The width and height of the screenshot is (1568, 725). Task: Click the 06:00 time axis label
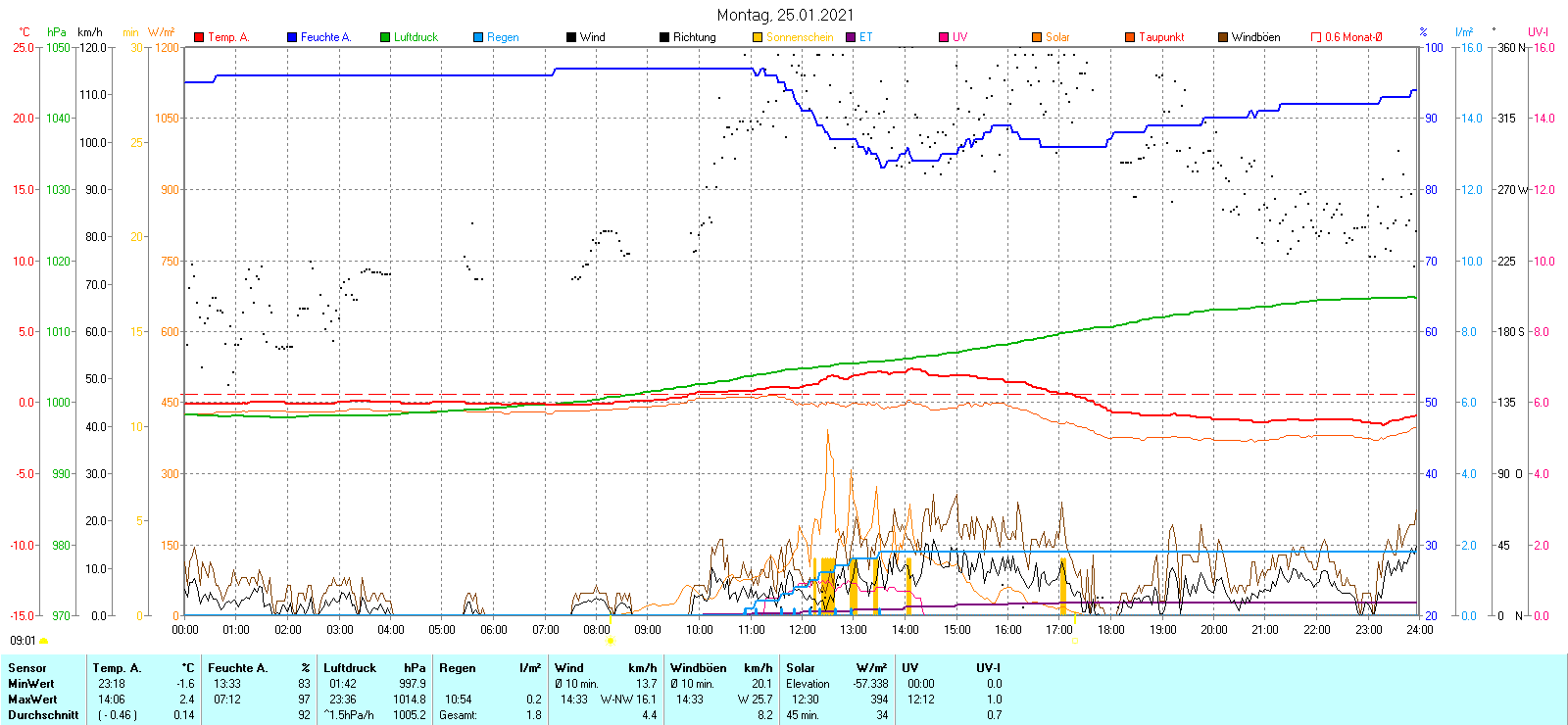(493, 630)
